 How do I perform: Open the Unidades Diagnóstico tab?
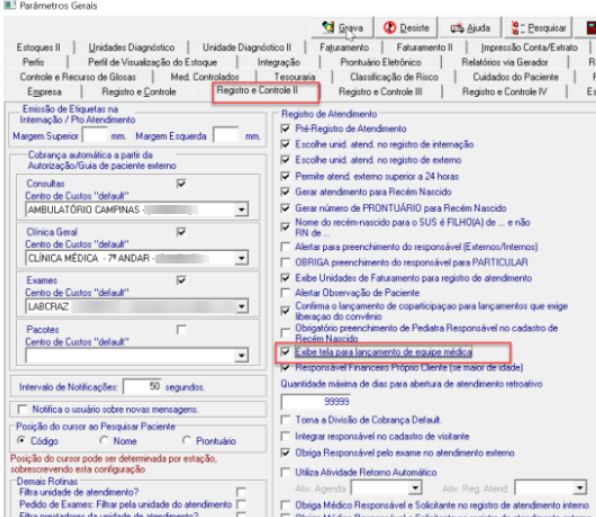[132, 48]
